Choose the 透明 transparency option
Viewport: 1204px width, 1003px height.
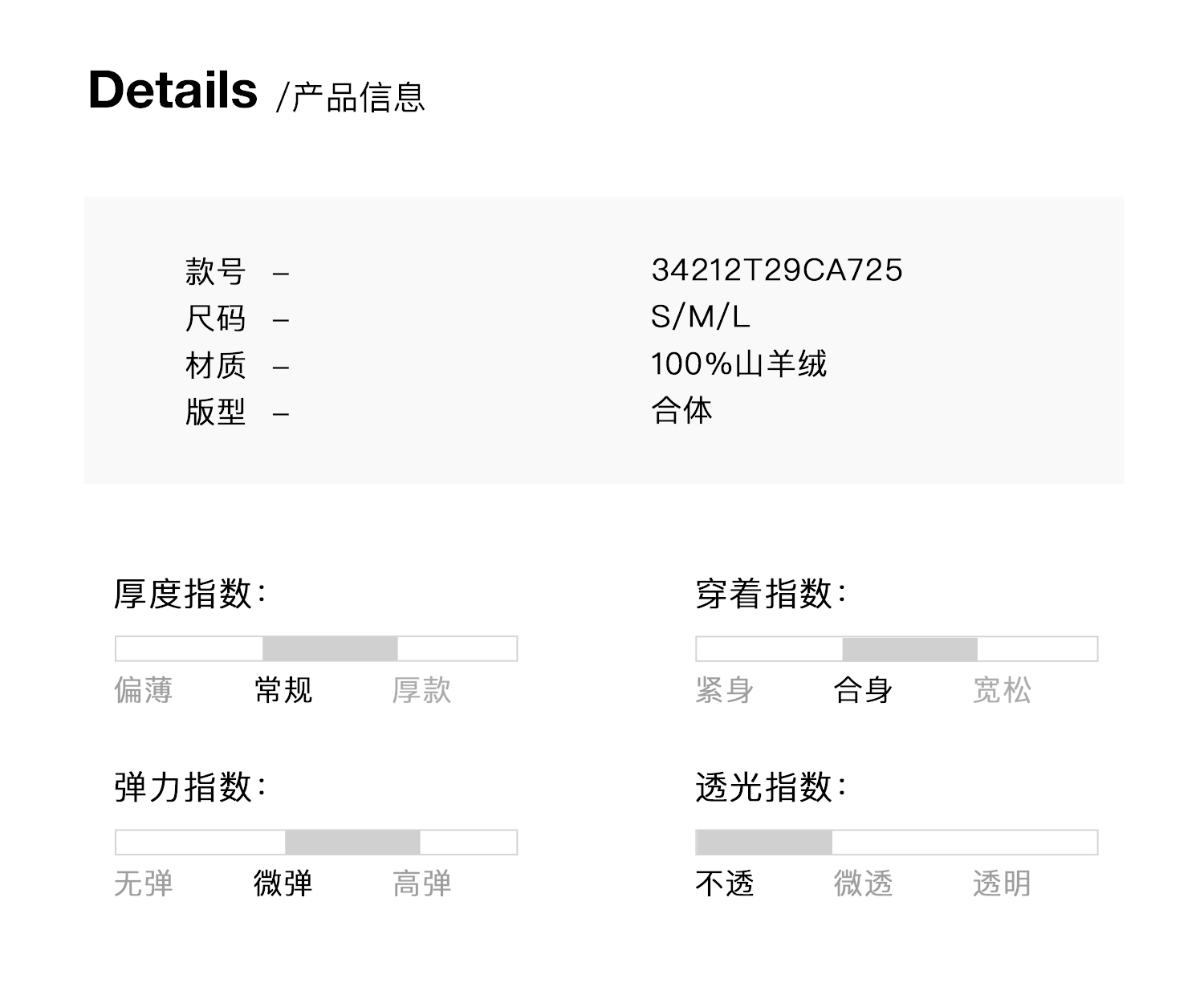click(x=1002, y=883)
